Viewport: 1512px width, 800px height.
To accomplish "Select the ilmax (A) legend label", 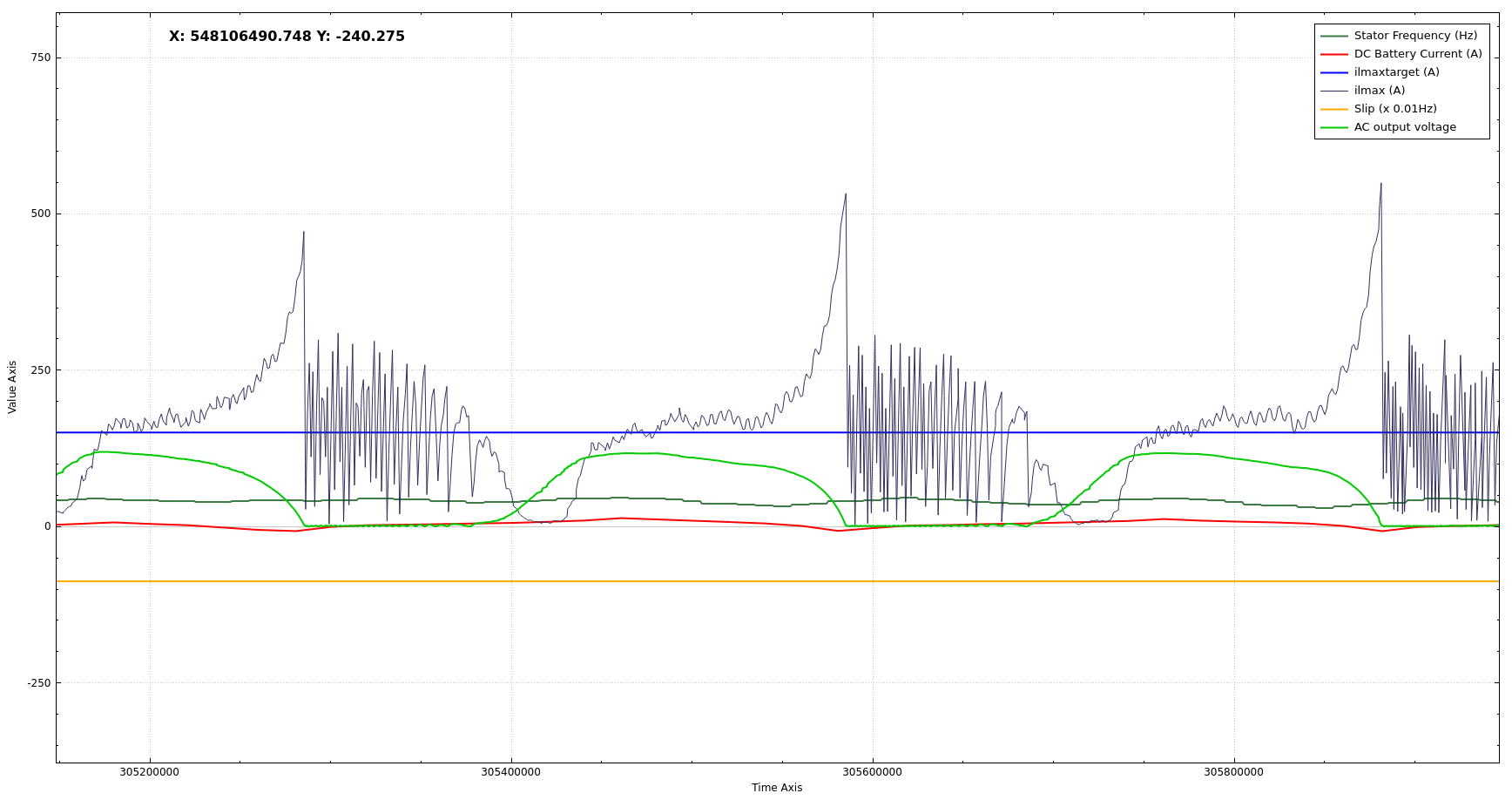I will [1380, 91].
